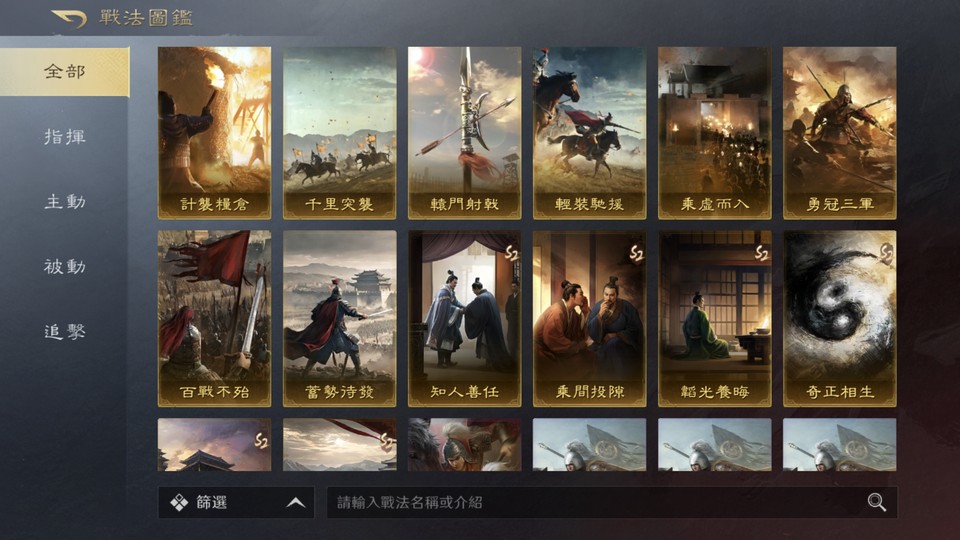Select the 轅門射戟 card
This screenshot has width=960, height=540.
tap(464, 133)
